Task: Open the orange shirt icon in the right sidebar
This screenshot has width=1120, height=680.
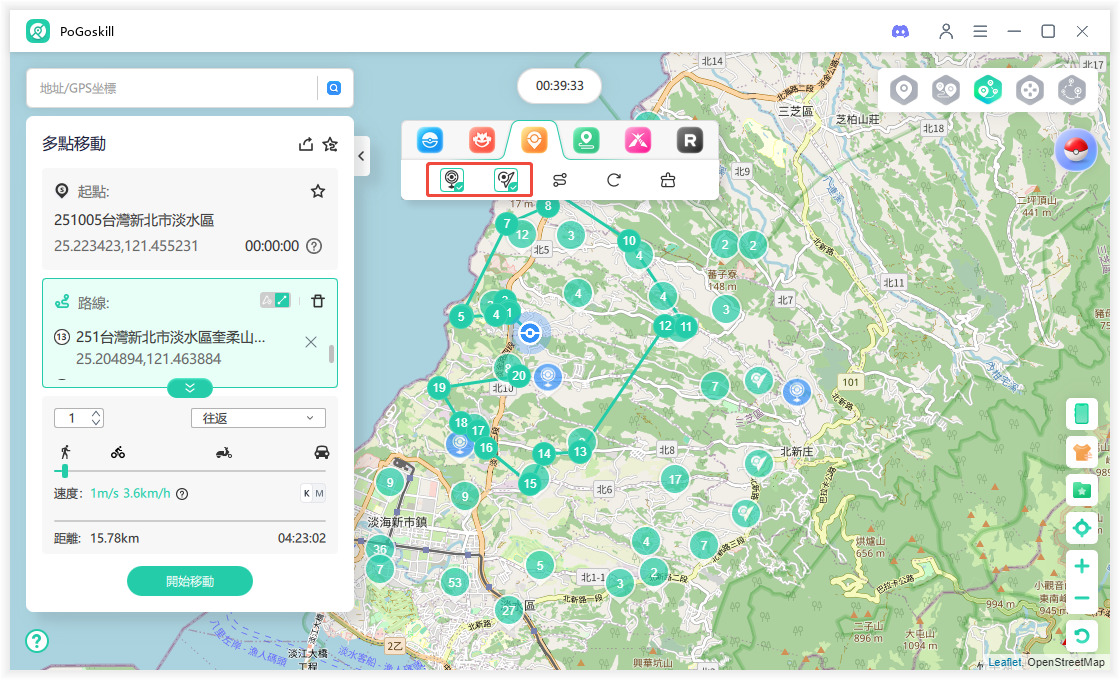Action: (1081, 452)
